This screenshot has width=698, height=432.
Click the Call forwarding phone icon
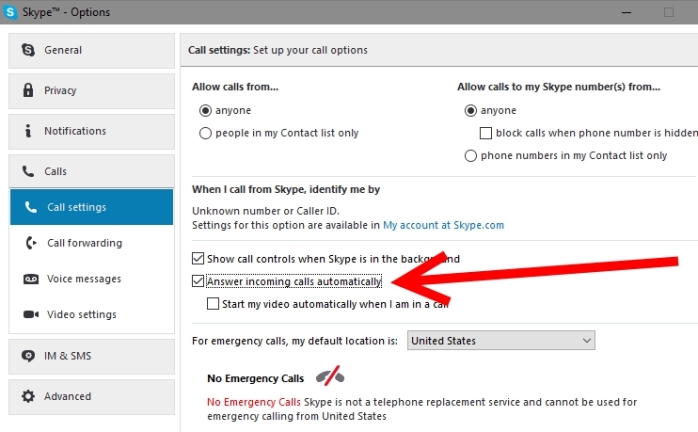click(x=31, y=243)
